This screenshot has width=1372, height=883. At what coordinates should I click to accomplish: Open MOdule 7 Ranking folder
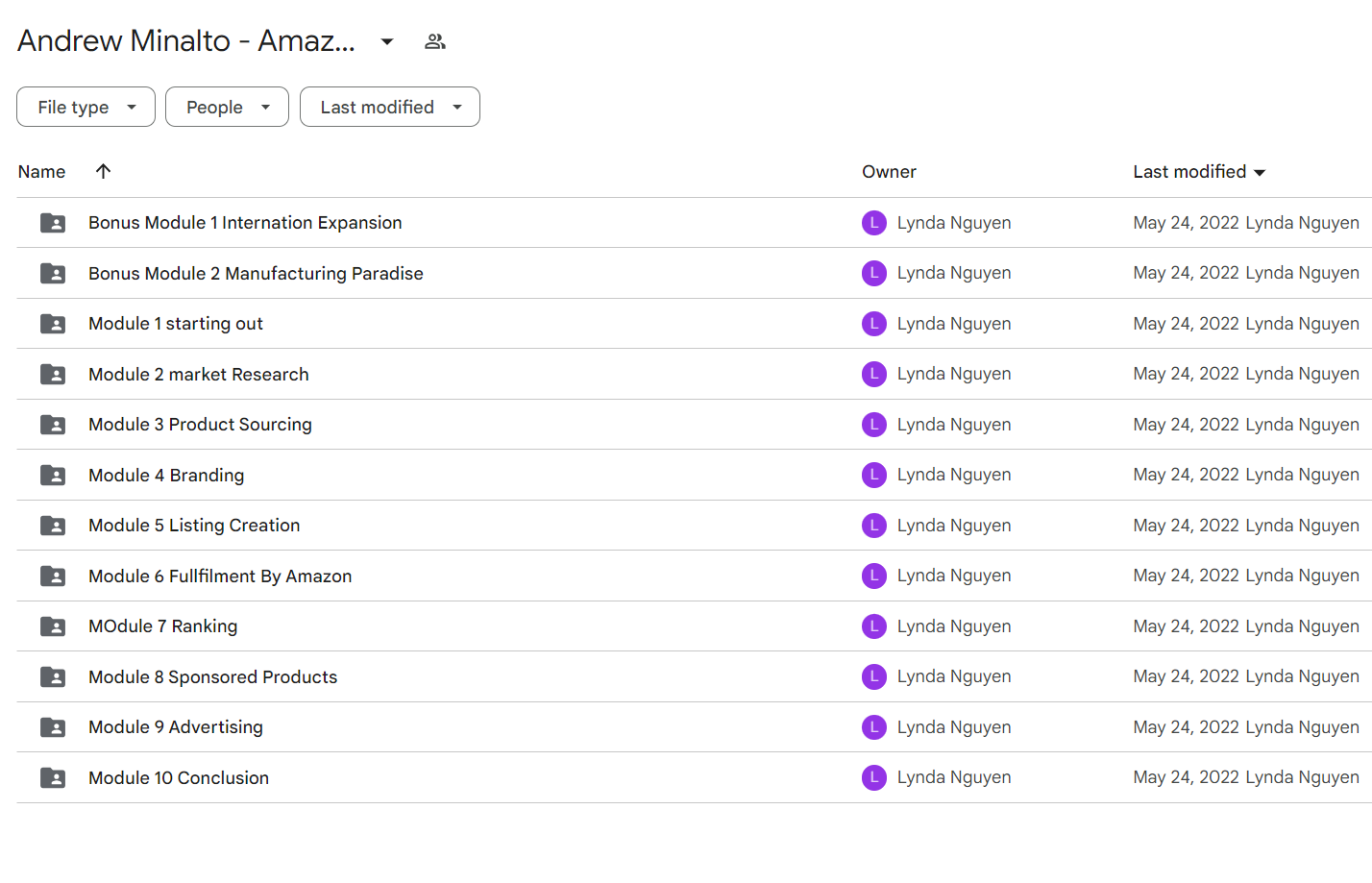(x=163, y=626)
